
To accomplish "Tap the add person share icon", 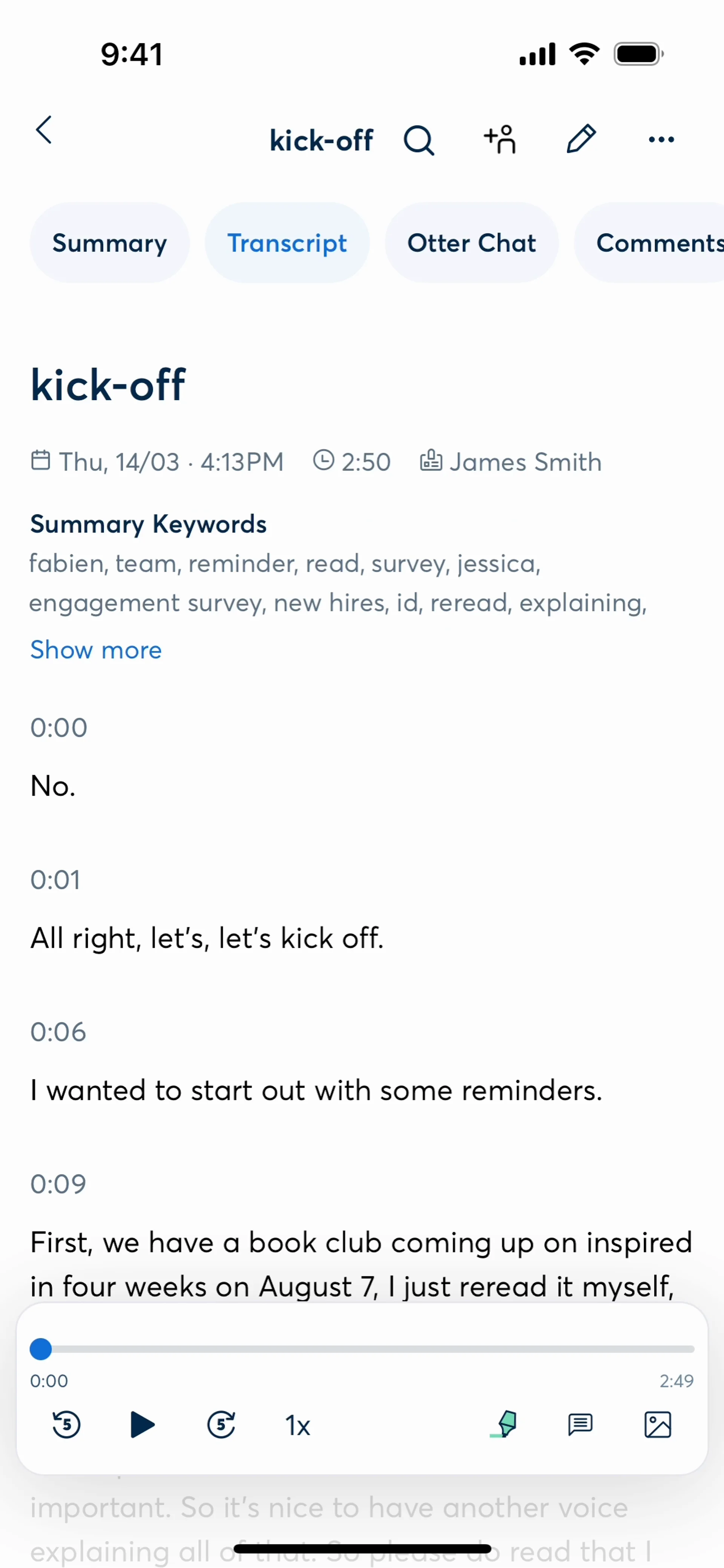I will (x=500, y=139).
